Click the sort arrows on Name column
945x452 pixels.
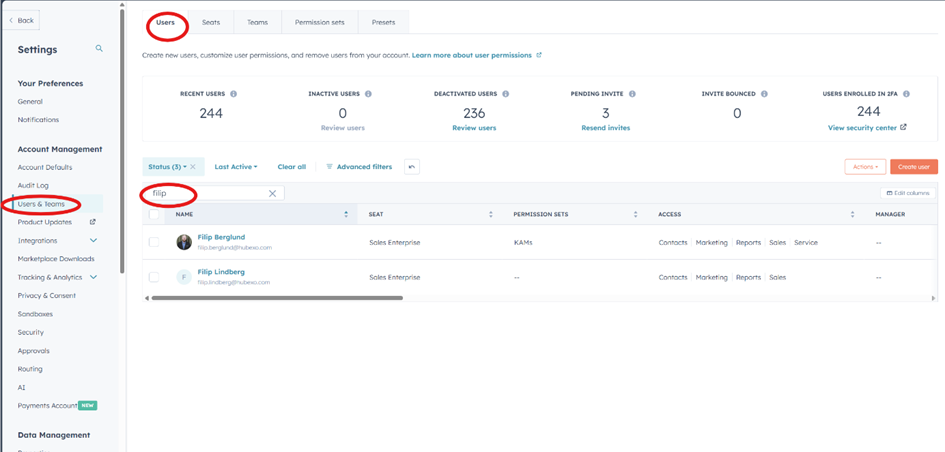pos(346,214)
